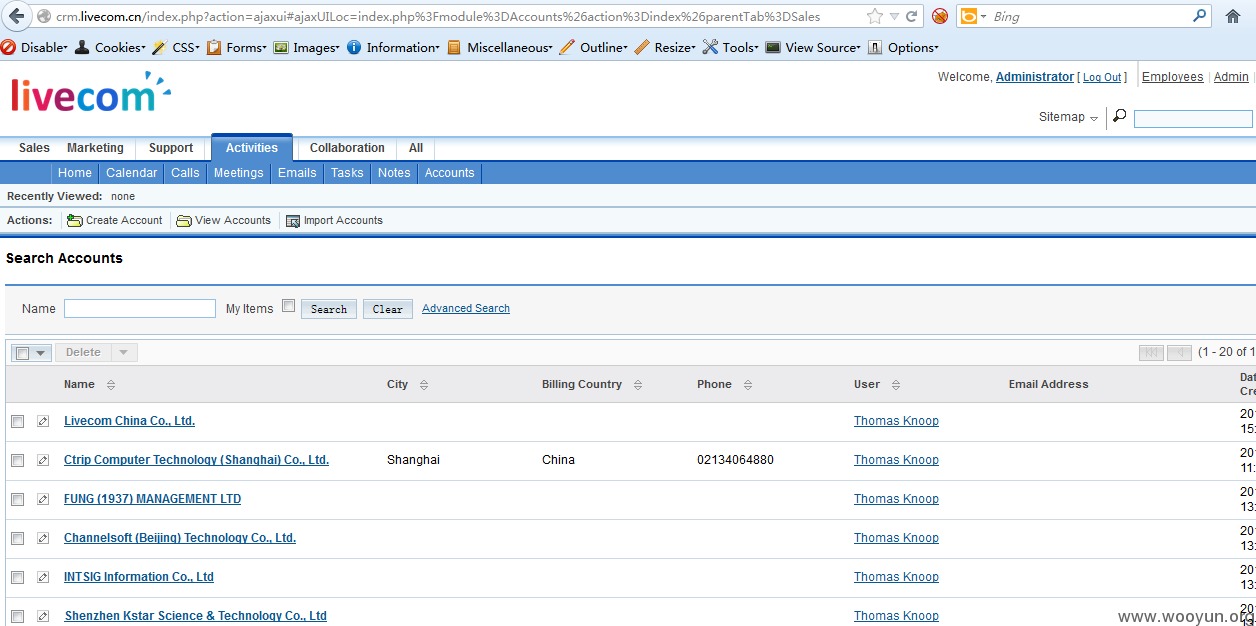Click the Create Account action
The image size is (1256, 626).
(115, 220)
